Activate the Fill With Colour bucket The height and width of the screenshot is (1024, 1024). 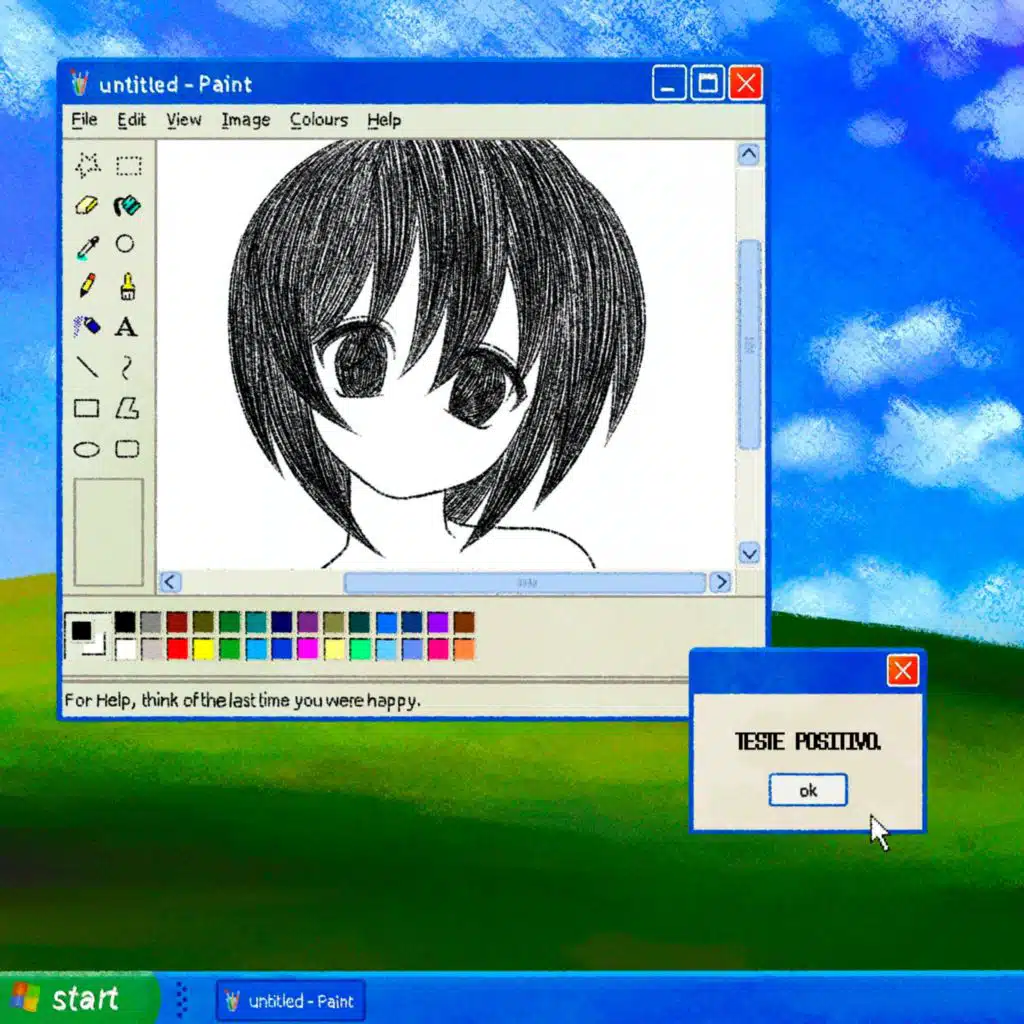tap(127, 206)
